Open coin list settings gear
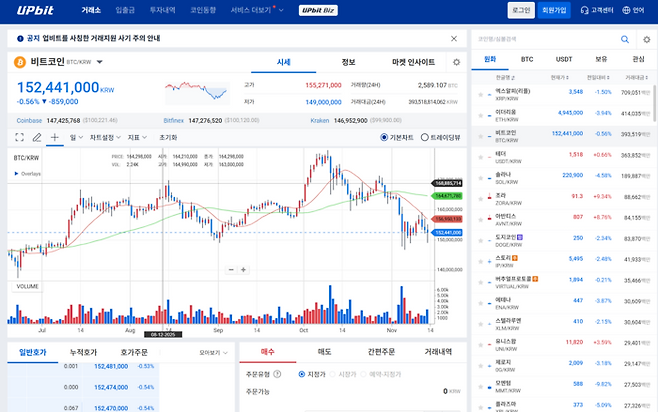658x412 pixels. coord(647,39)
